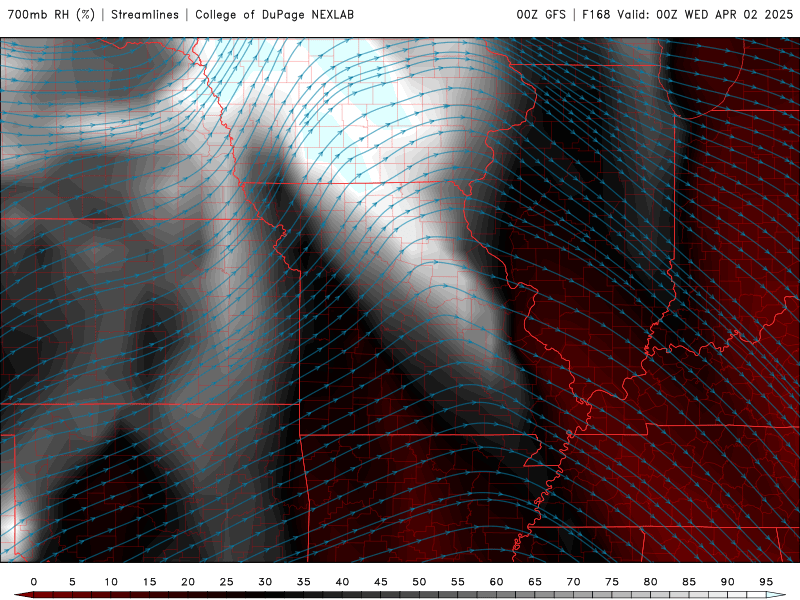Pick the "35" label on the color scale

(x=303, y=582)
